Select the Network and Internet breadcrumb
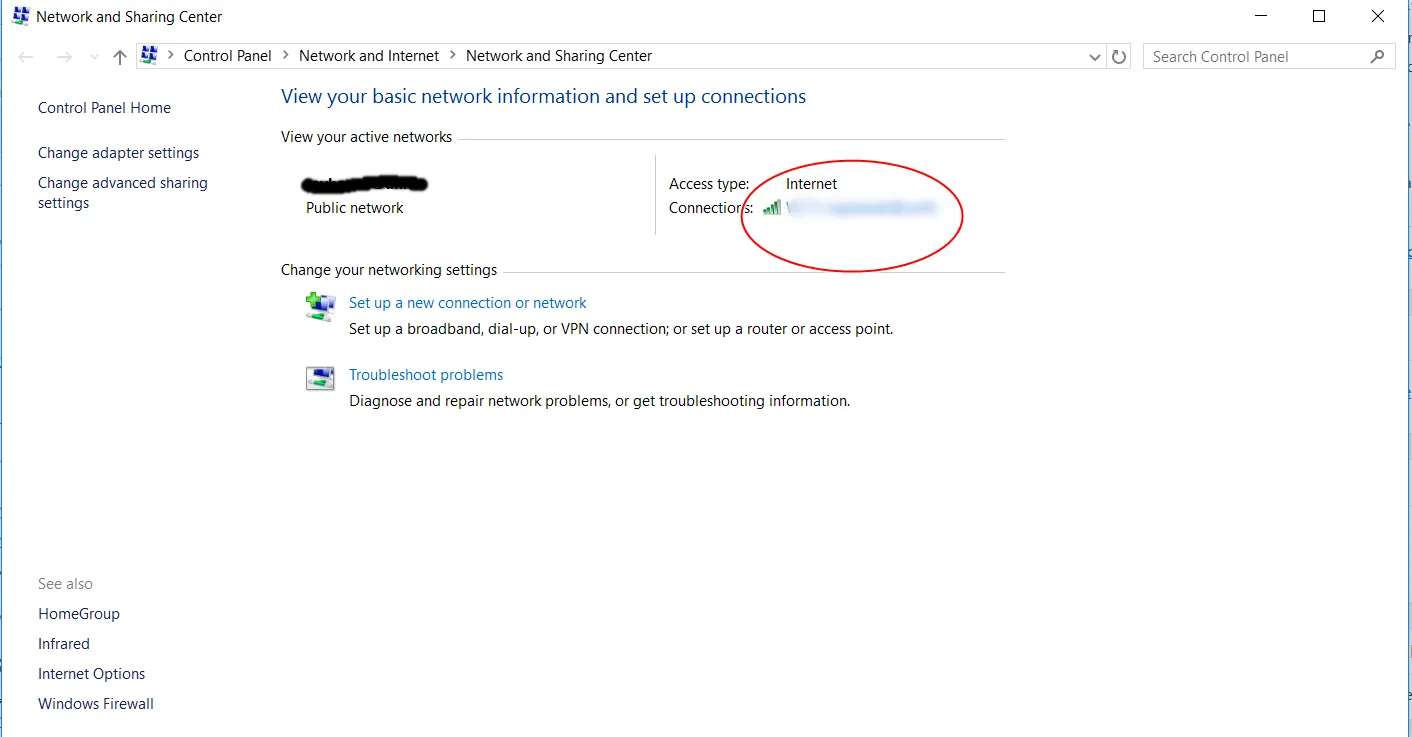 click(369, 56)
